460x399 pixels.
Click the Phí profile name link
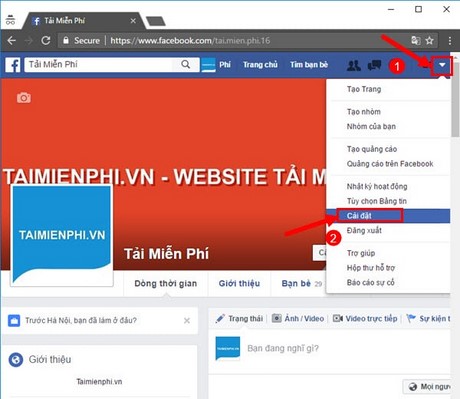[x=225, y=65]
